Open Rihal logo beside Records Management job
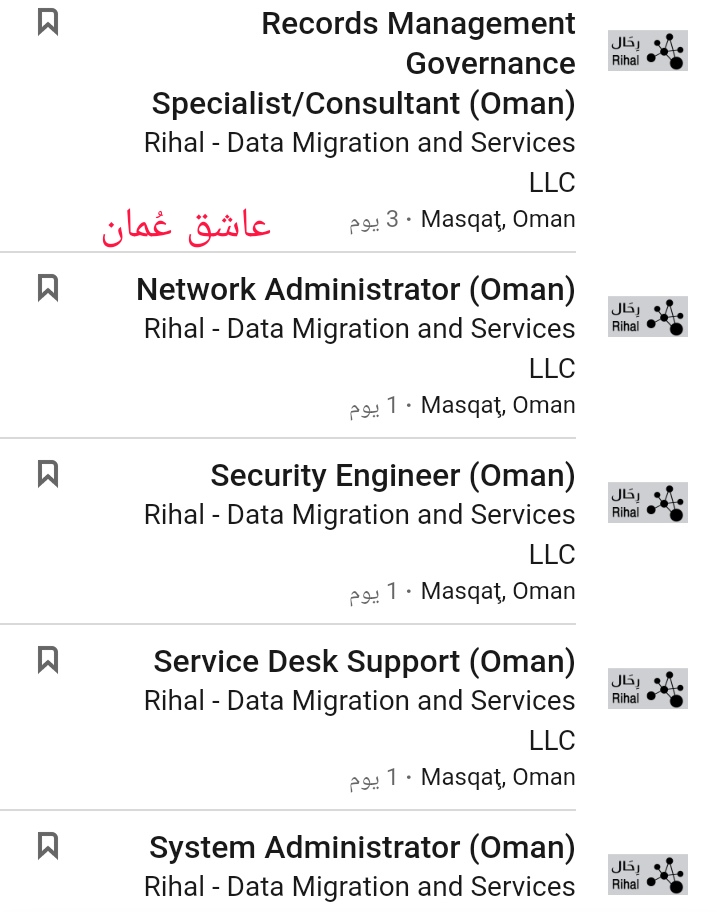The height and width of the screenshot is (912, 720). tap(647, 51)
